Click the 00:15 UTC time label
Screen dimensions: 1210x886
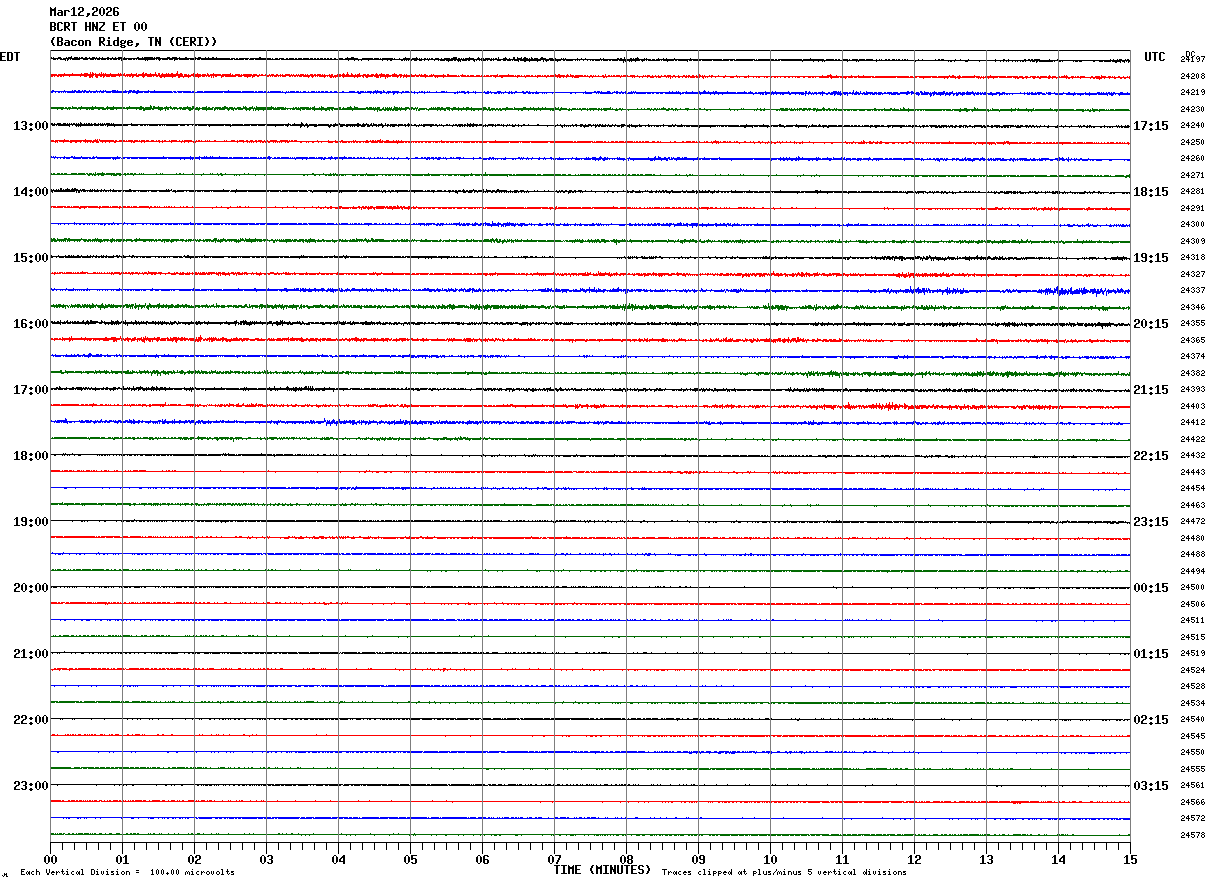1151,588
